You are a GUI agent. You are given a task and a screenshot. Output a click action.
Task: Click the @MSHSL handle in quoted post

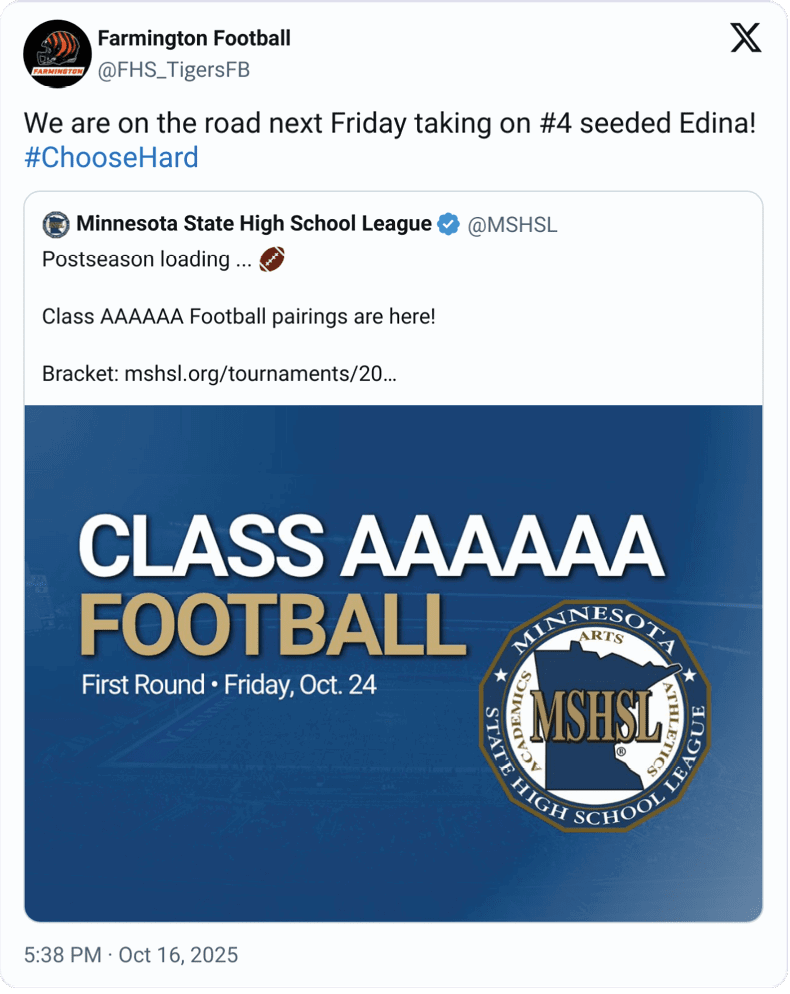pos(513,225)
